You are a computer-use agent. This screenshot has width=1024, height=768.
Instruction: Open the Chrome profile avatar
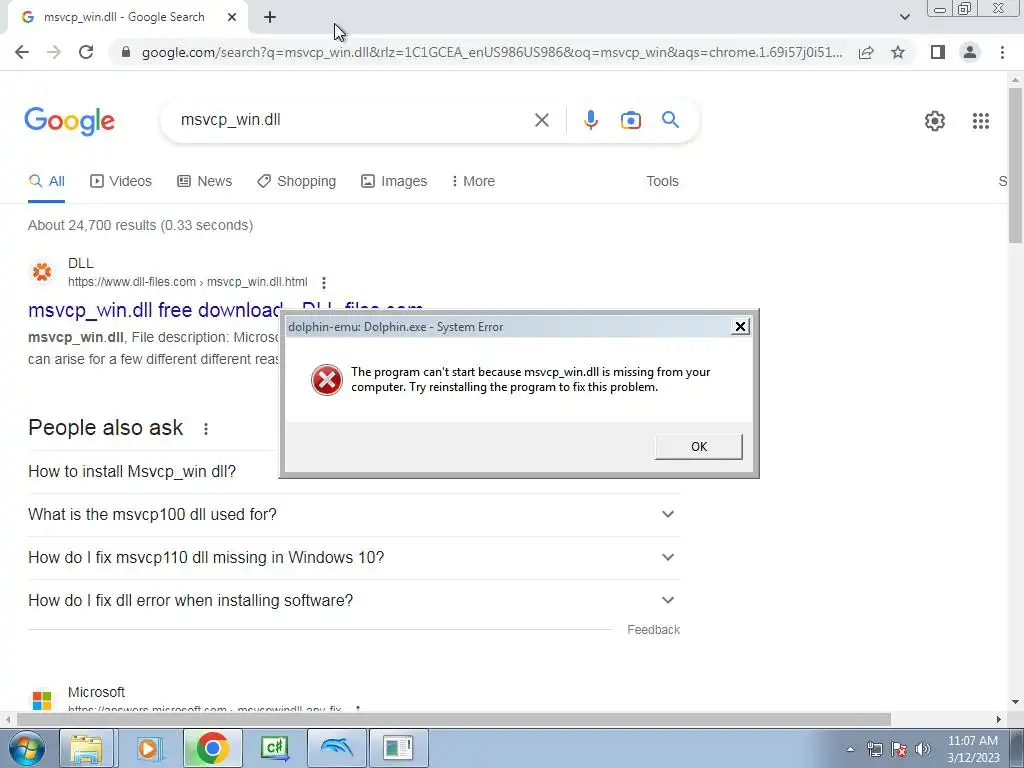970,52
